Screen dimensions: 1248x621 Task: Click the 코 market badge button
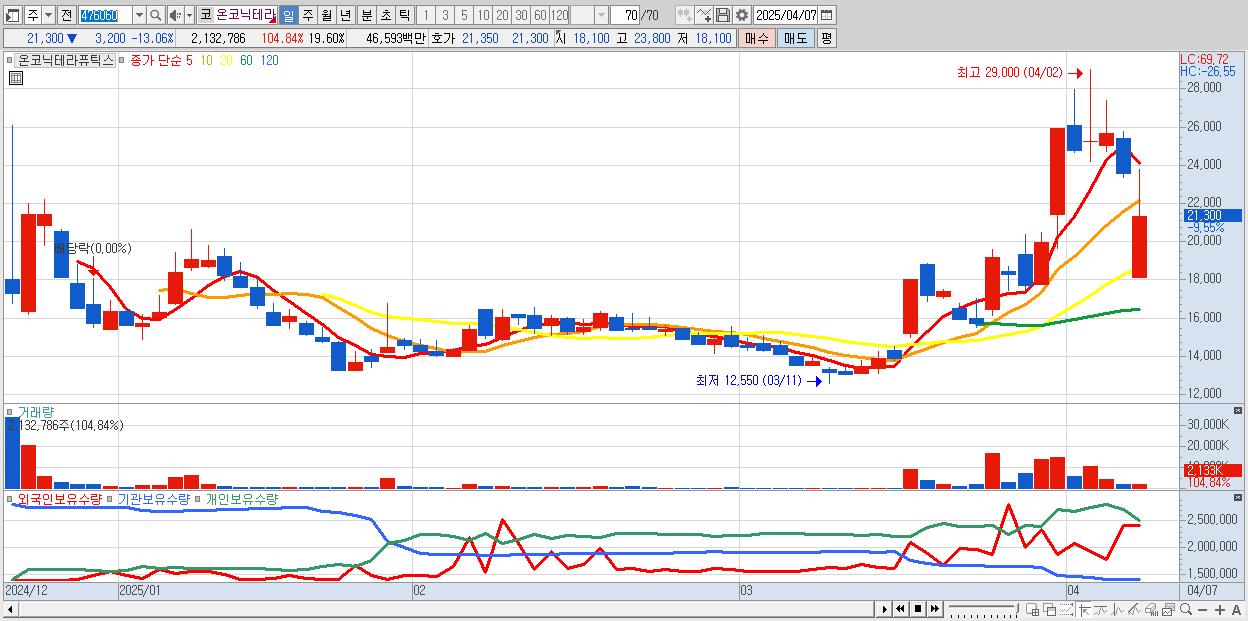[x=205, y=15]
